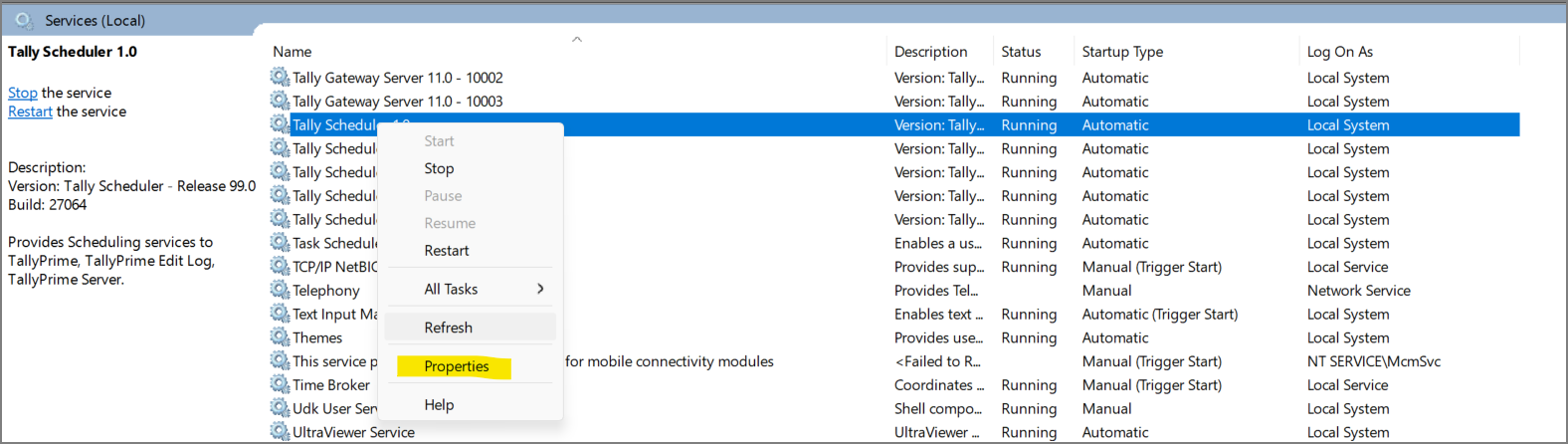Click the Stop the service link
The image size is (1568, 444).
[x=22, y=93]
